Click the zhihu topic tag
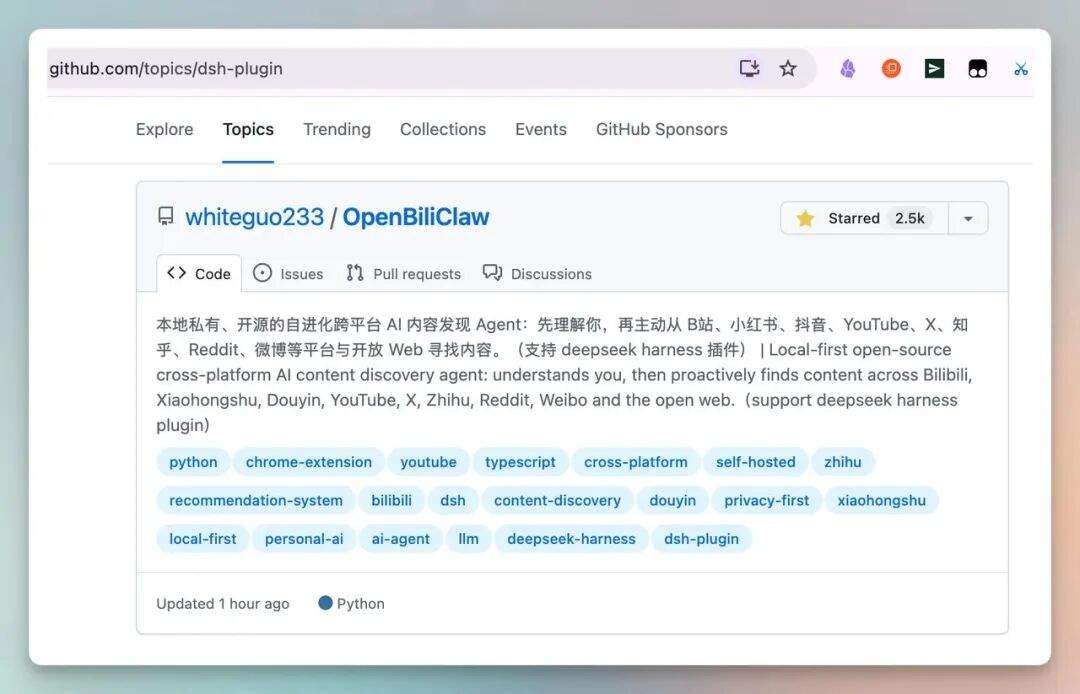 click(843, 462)
